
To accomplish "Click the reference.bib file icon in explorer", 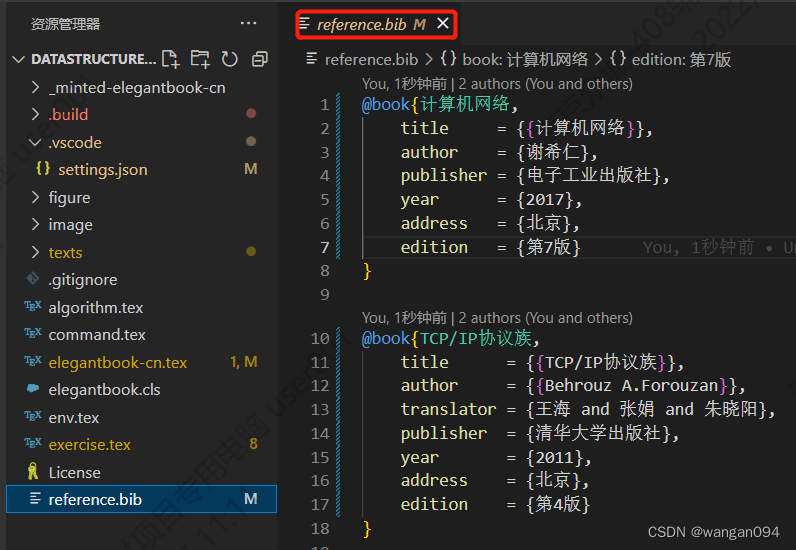I will click(35, 498).
